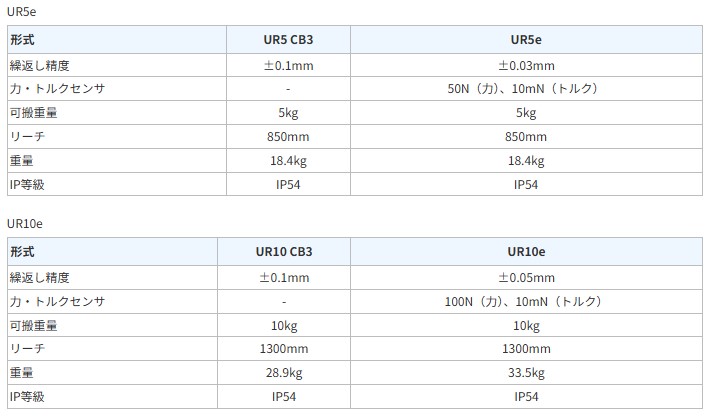Image resolution: width=709 pixels, height=420 pixels.
Task: Click the UR10 CB3 column header
Action: click(x=285, y=253)
